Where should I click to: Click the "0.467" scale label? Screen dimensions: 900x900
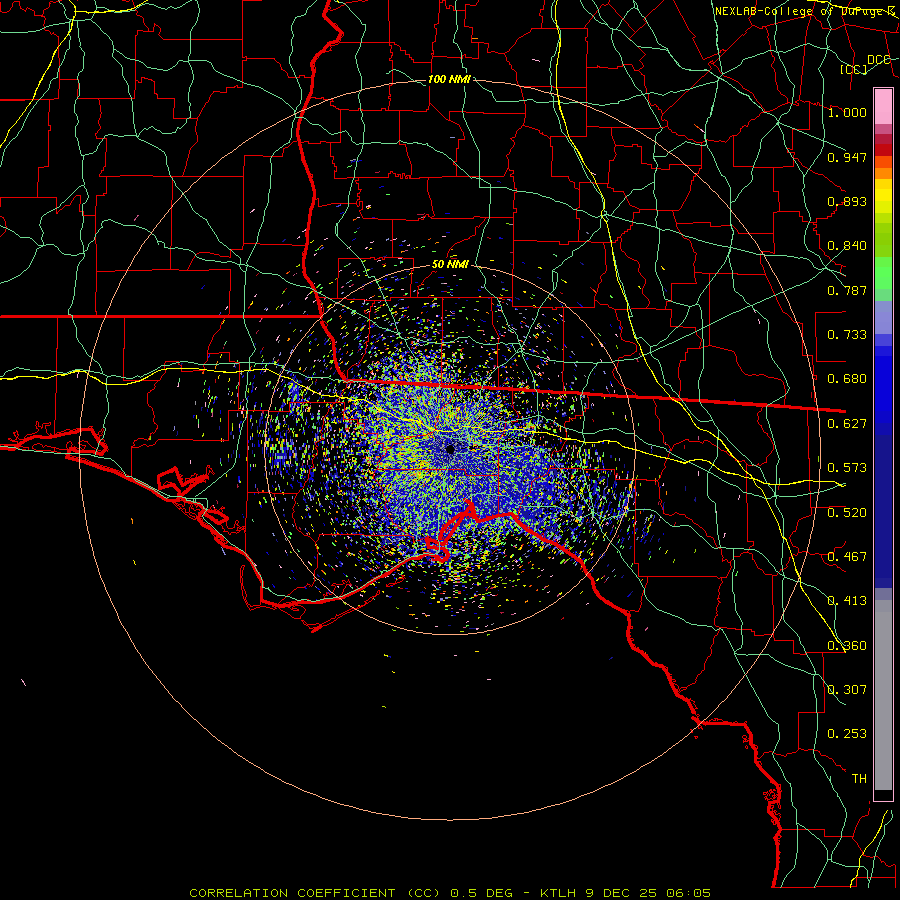[x=847, y=557]
